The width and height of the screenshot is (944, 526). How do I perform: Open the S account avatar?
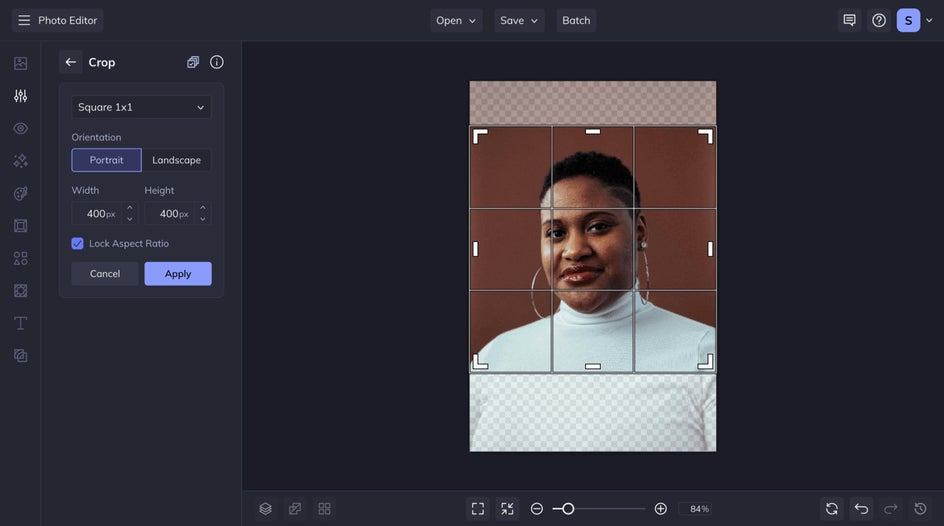tap(908, 20)
